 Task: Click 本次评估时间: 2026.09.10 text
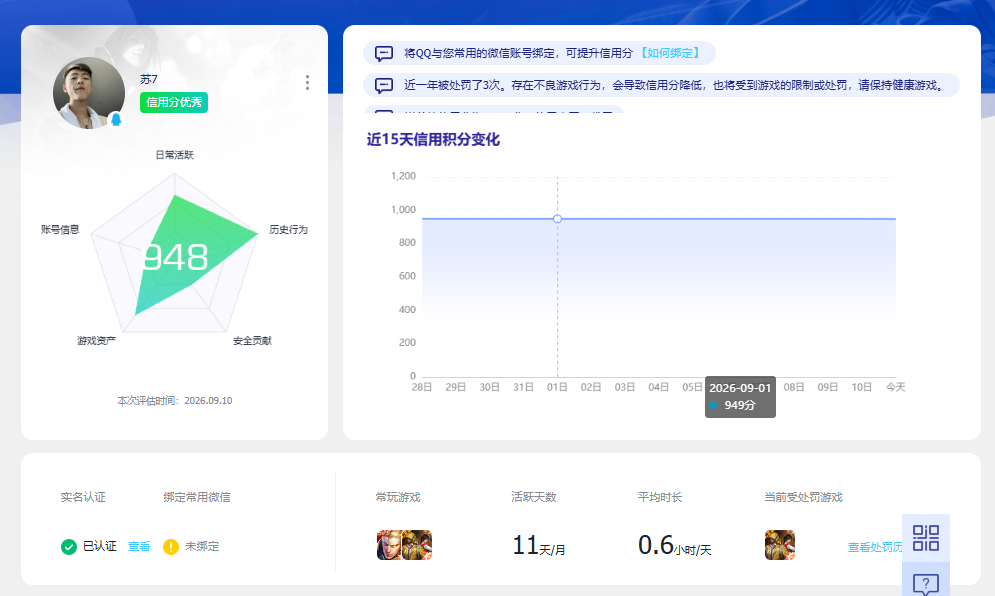coord(175,401)
